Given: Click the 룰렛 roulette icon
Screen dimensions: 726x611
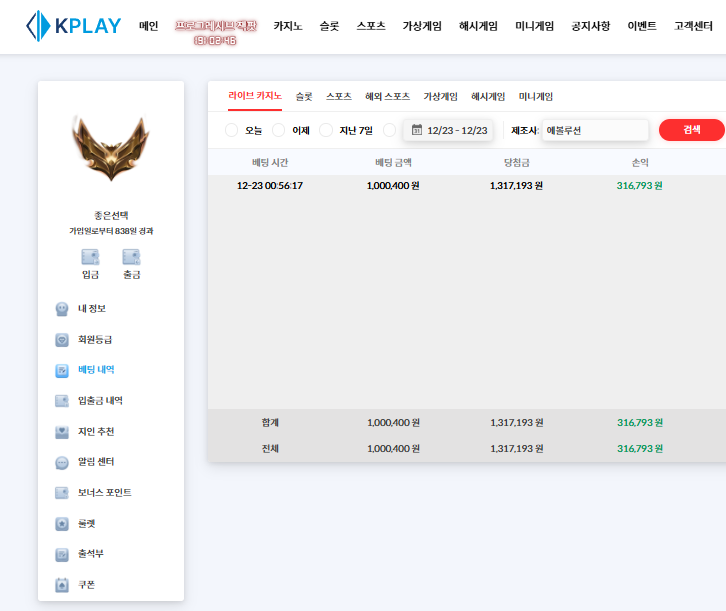Looking at the screenshot, I should pyautogui.click(x=62, y=524).
